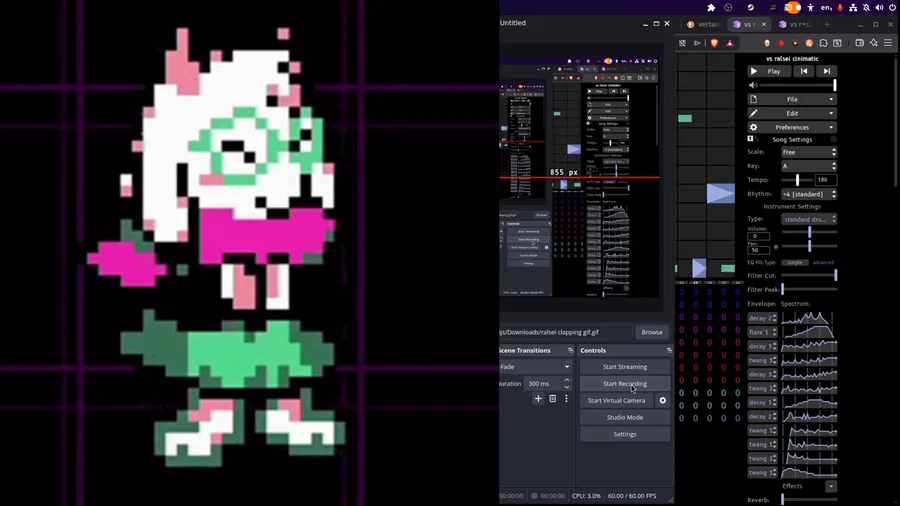Open the Brave Shields lion icon

714,43
